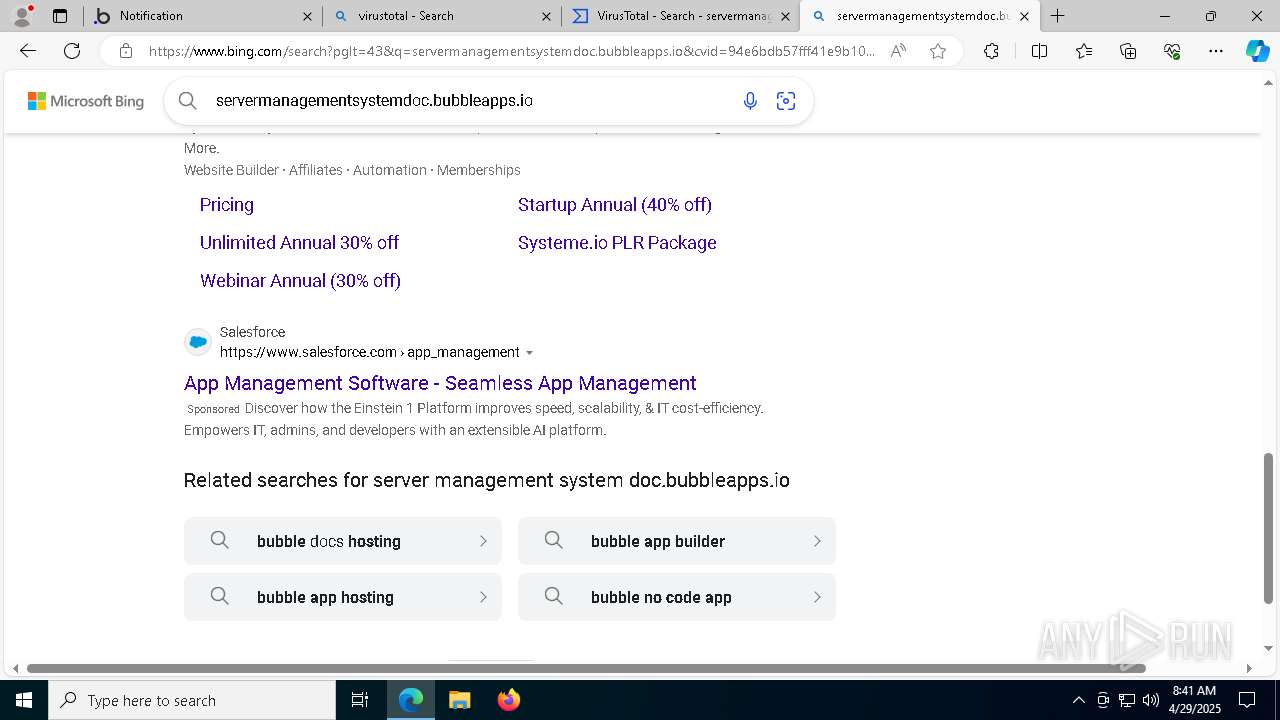Close the 'virustotal - Search' tab
Viewport: 1280px width, 720px height.
(545, 16)
